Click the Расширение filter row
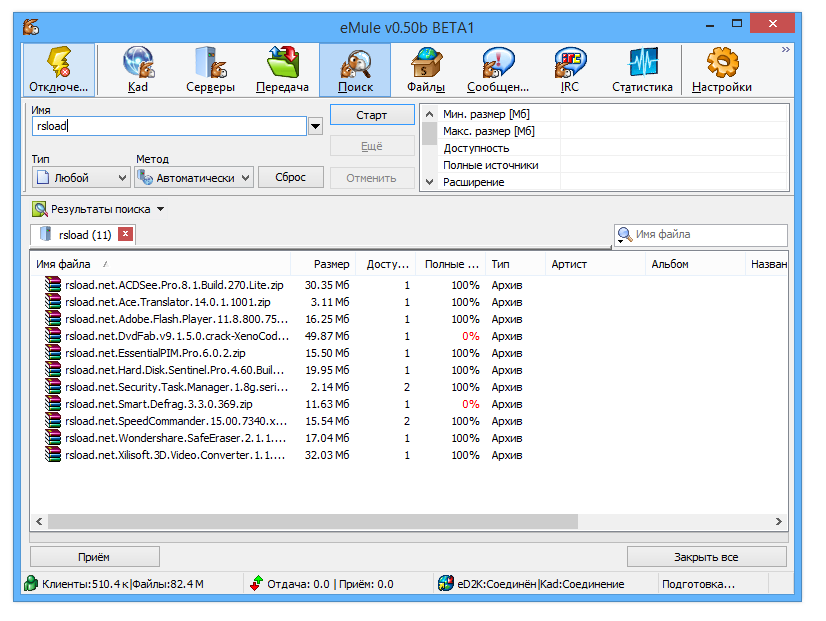 (613, 182)
